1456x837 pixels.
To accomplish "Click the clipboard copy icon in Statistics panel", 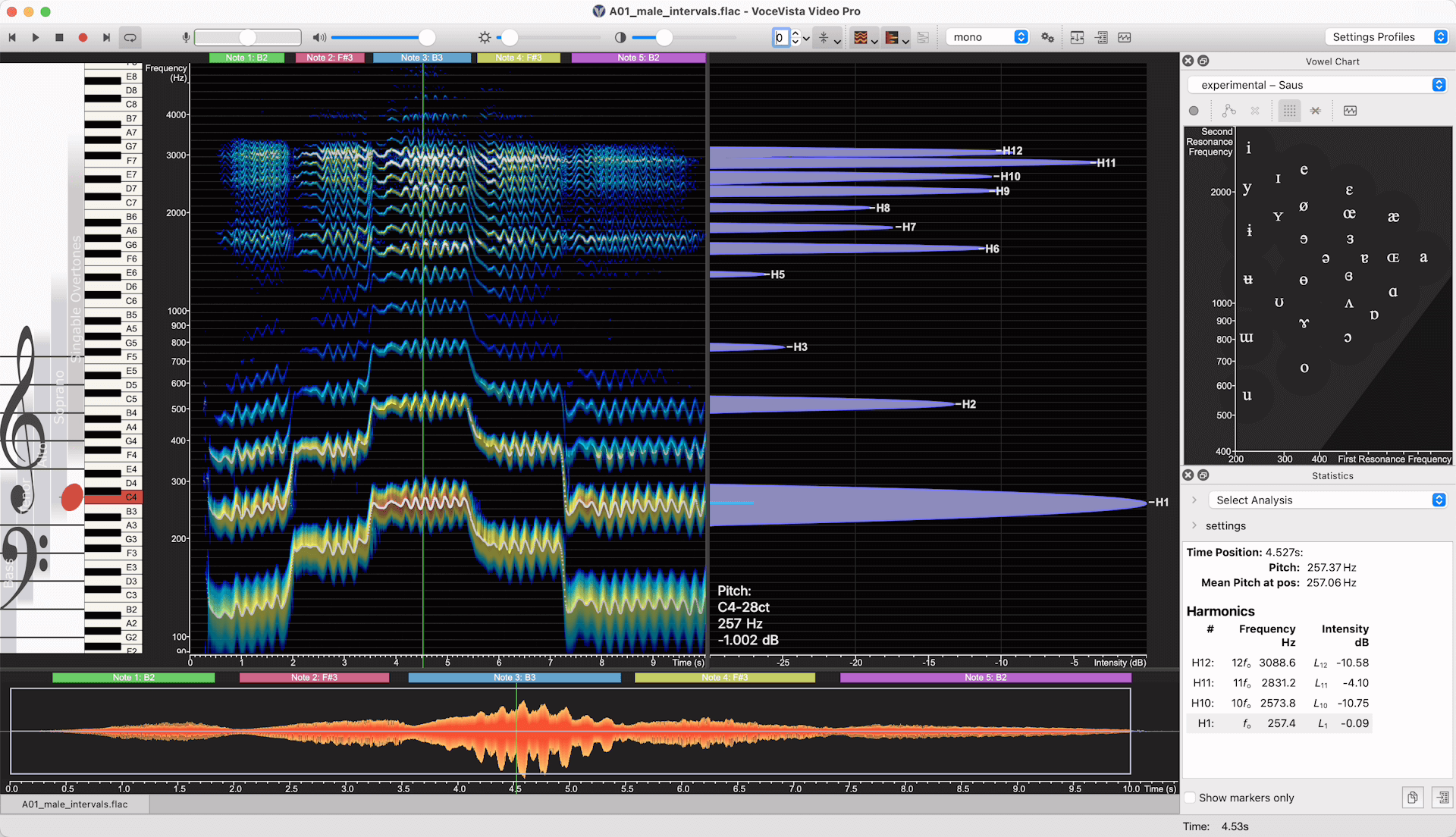I will coord(1413,798).
